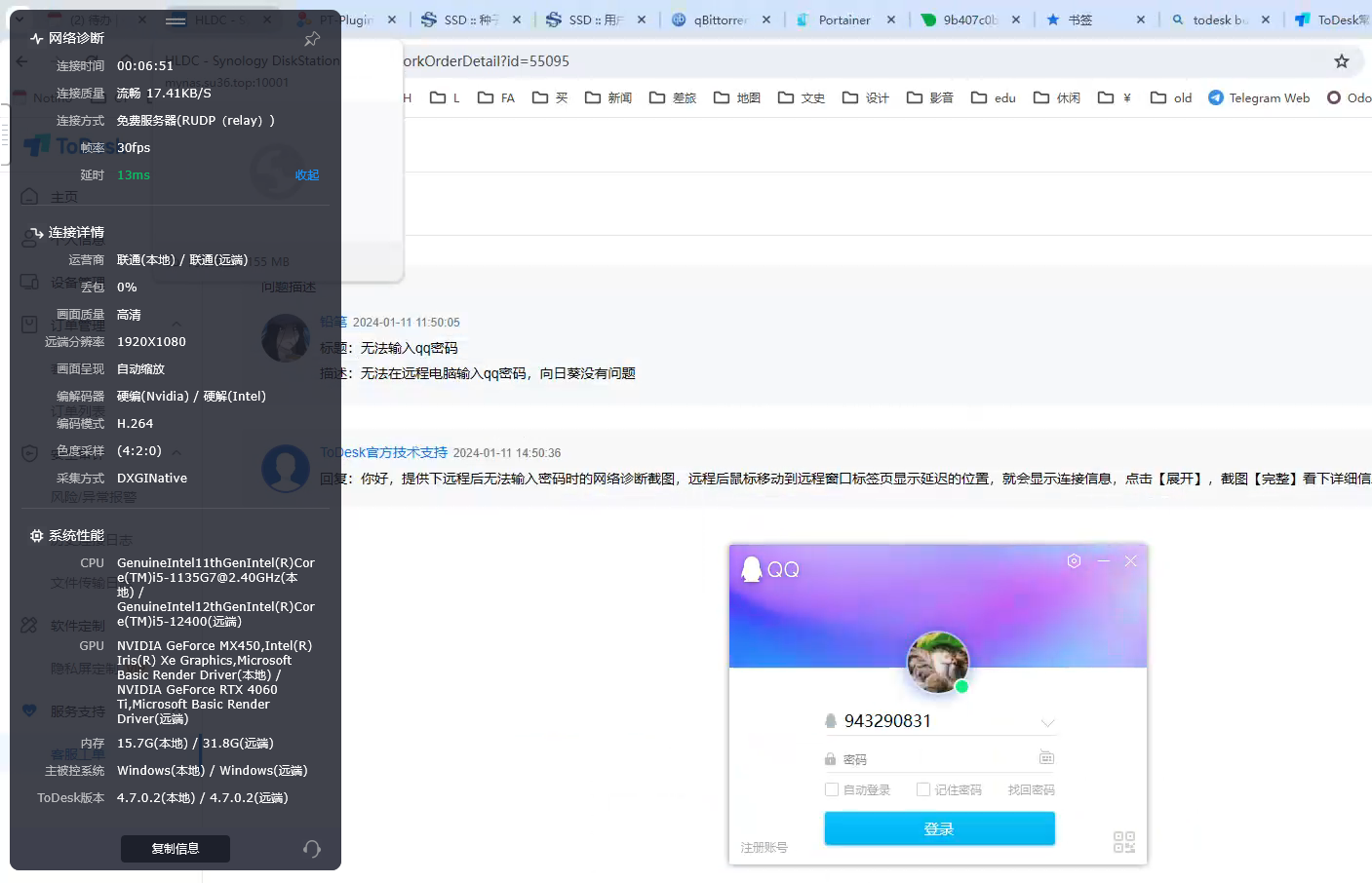
Task: Bookmark this page with the star icon
Action: pyautogui.click(x=1342, y=61)
